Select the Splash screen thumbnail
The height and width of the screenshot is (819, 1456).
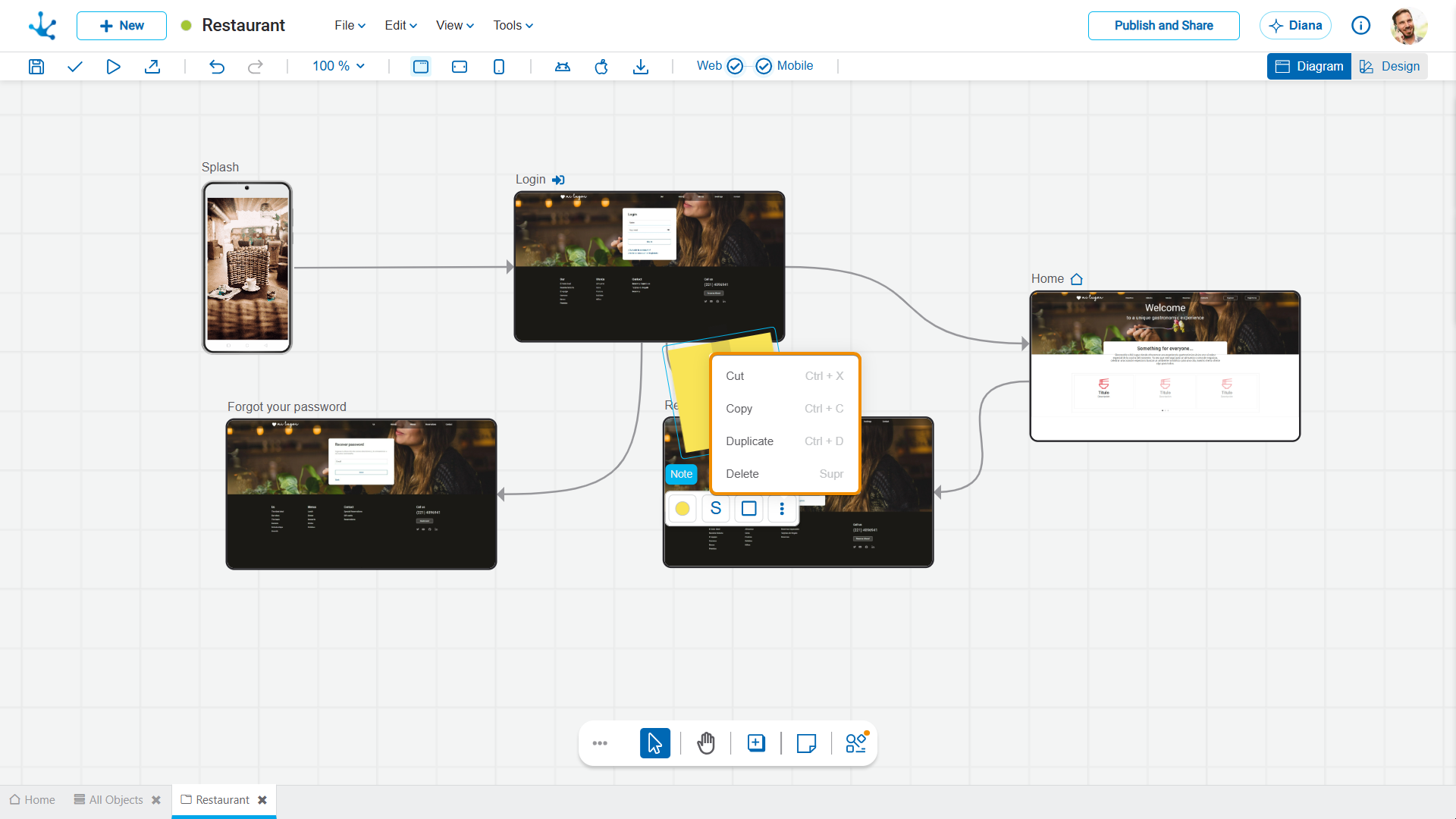[x=247, y=268]
